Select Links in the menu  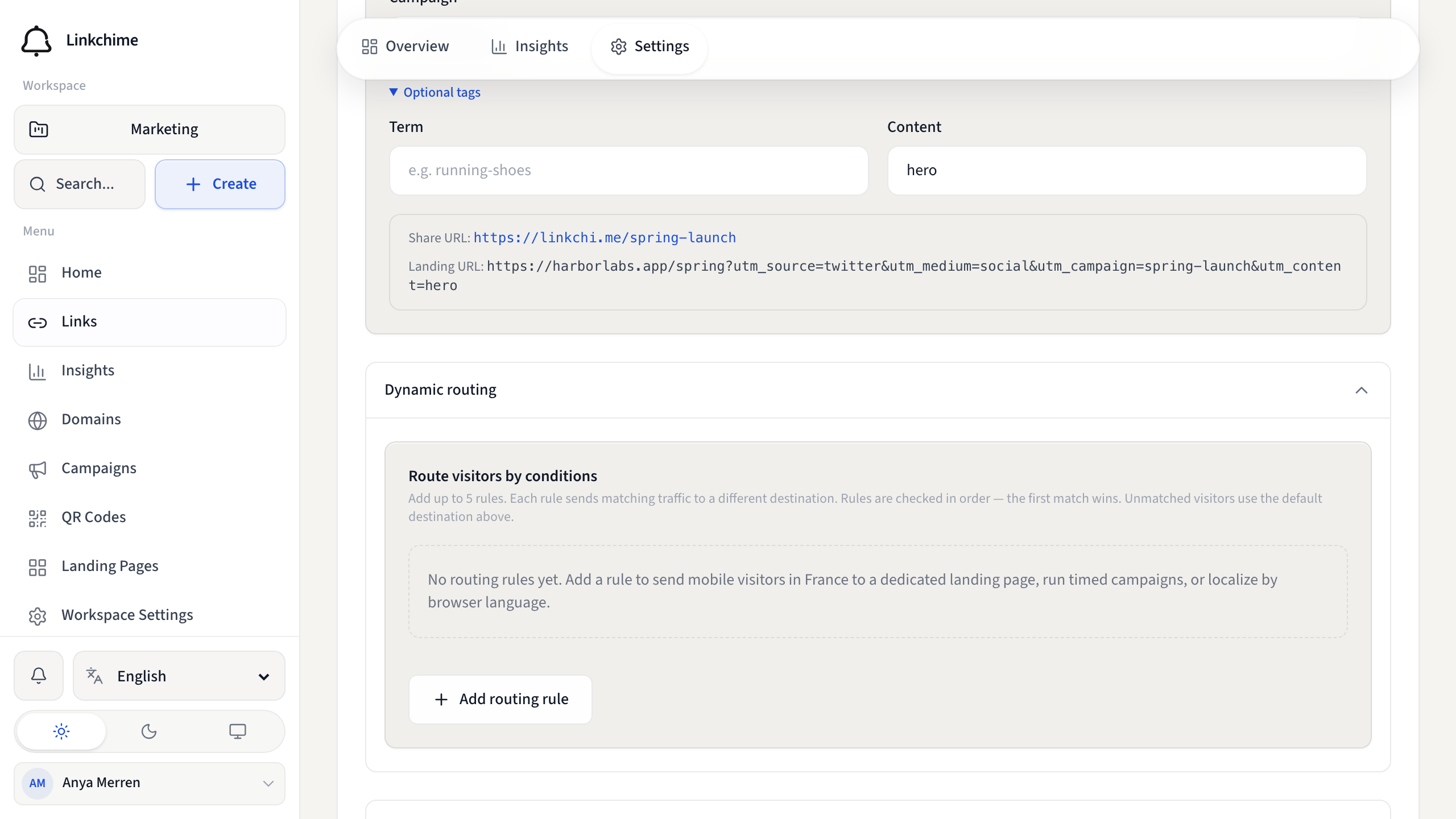point(150,322)
